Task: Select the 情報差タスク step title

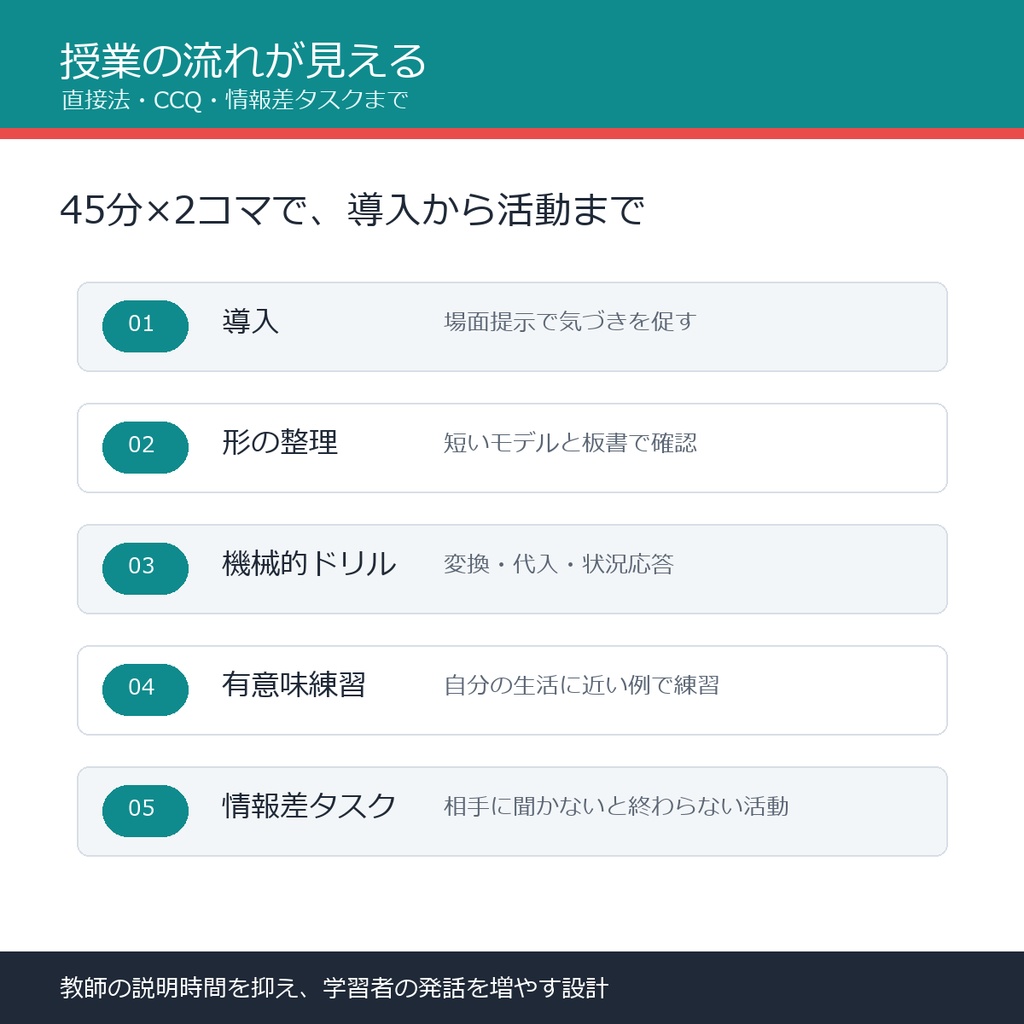Action: pos(309,806)
